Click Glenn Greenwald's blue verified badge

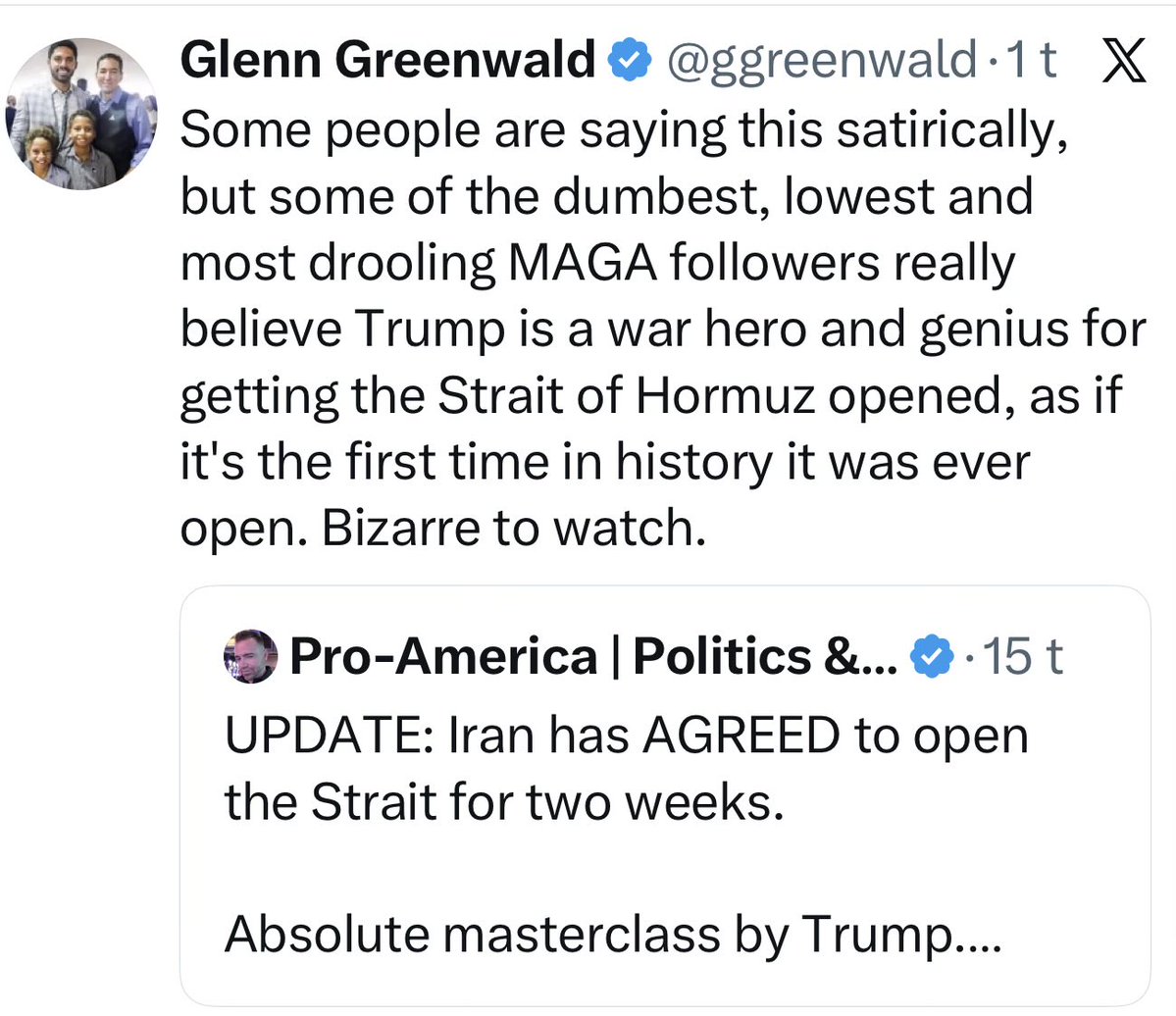pyautogui.click(x=631, y=62)
